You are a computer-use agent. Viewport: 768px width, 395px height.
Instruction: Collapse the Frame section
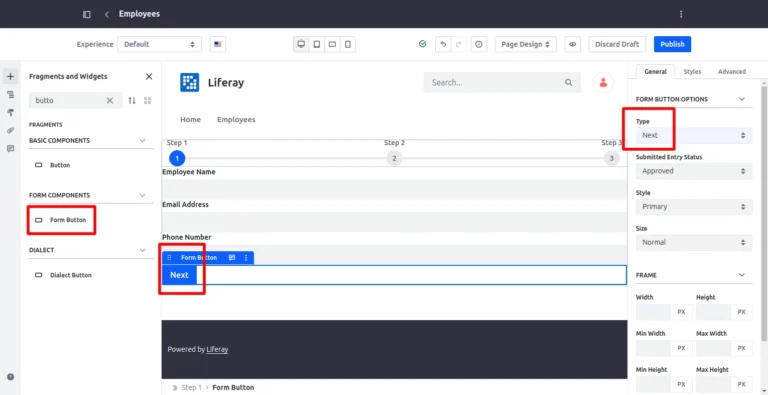[x=742, y=275]
